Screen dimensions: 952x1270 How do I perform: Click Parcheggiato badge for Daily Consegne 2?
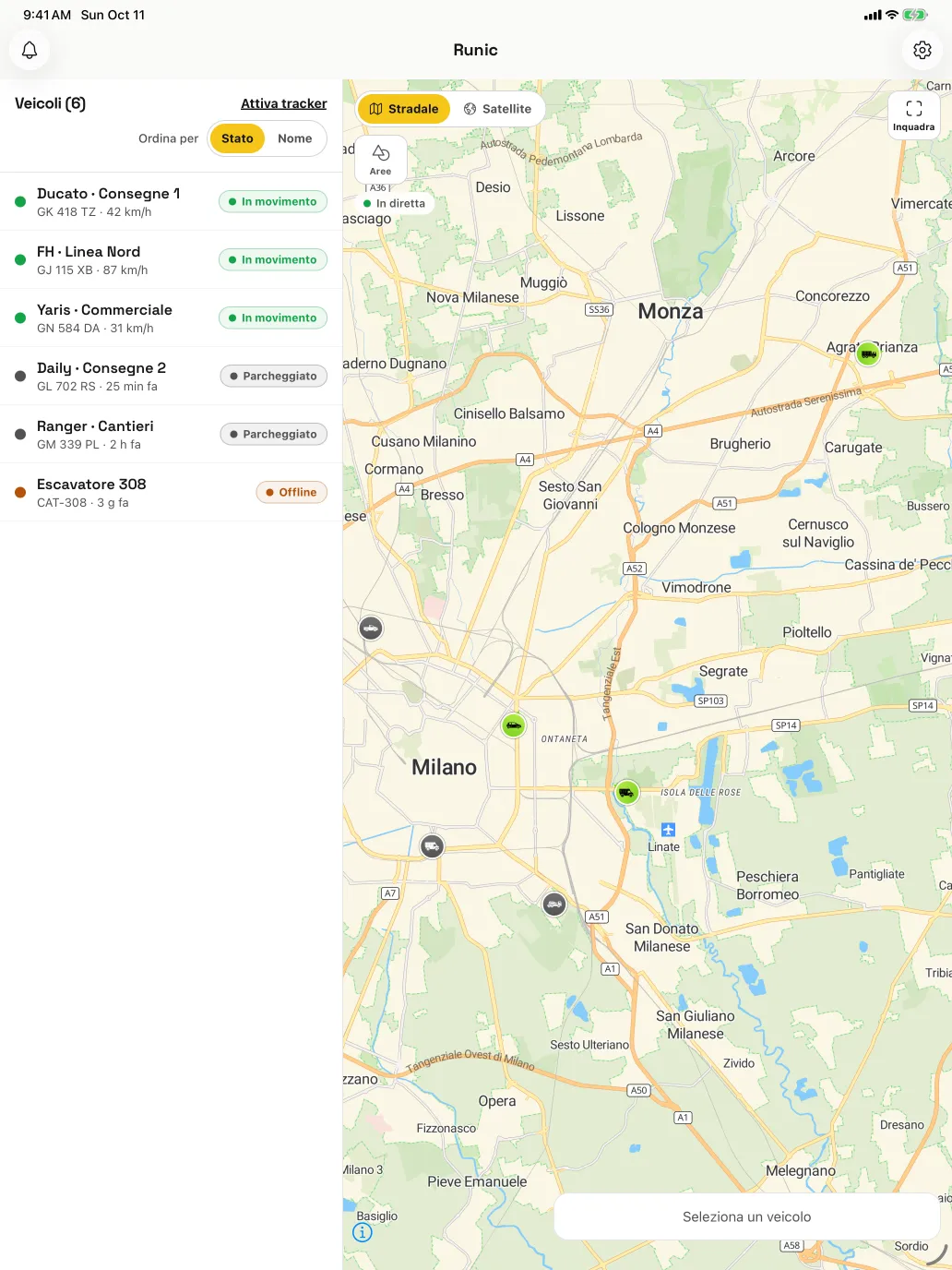point(274,376)
